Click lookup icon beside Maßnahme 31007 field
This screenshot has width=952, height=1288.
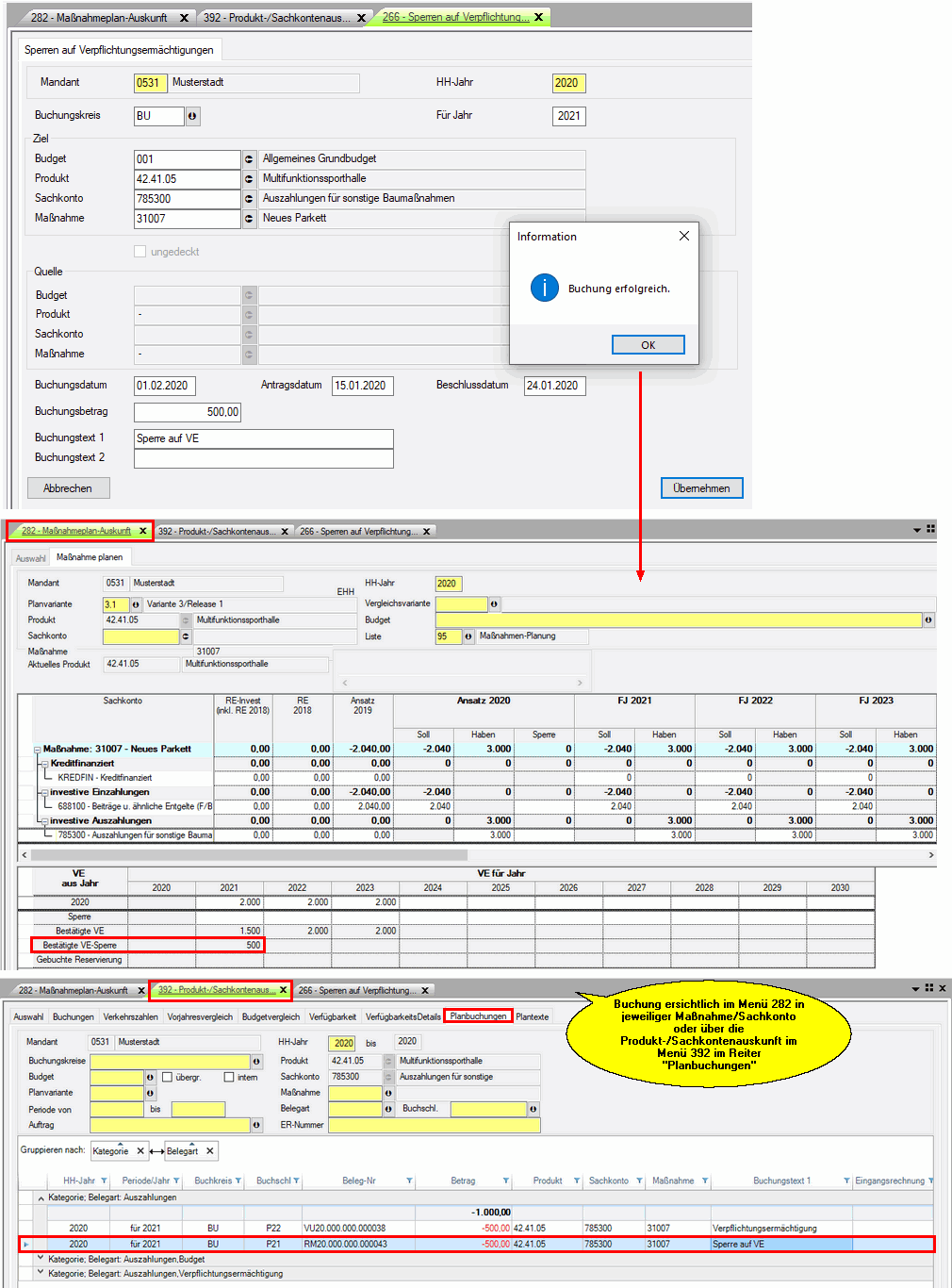coord(249,219)
